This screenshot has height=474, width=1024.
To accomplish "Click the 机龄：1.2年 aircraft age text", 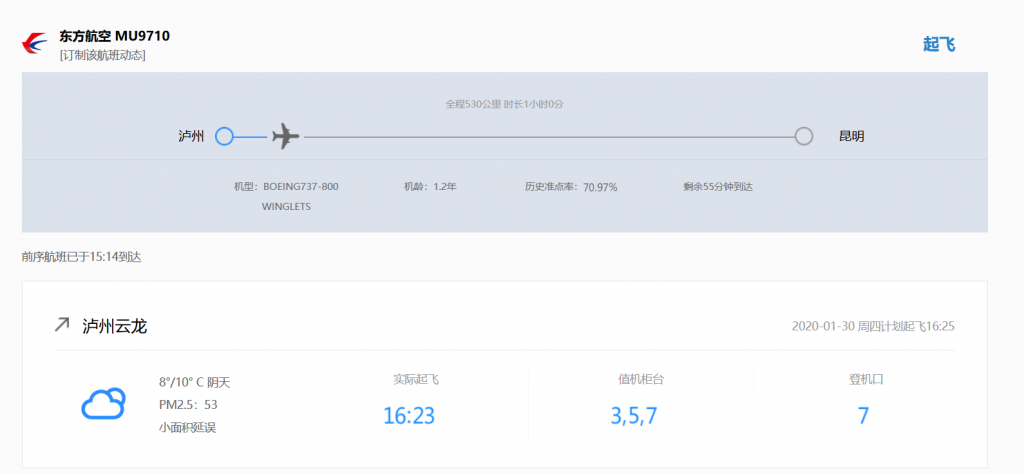I will coord(430,187).
